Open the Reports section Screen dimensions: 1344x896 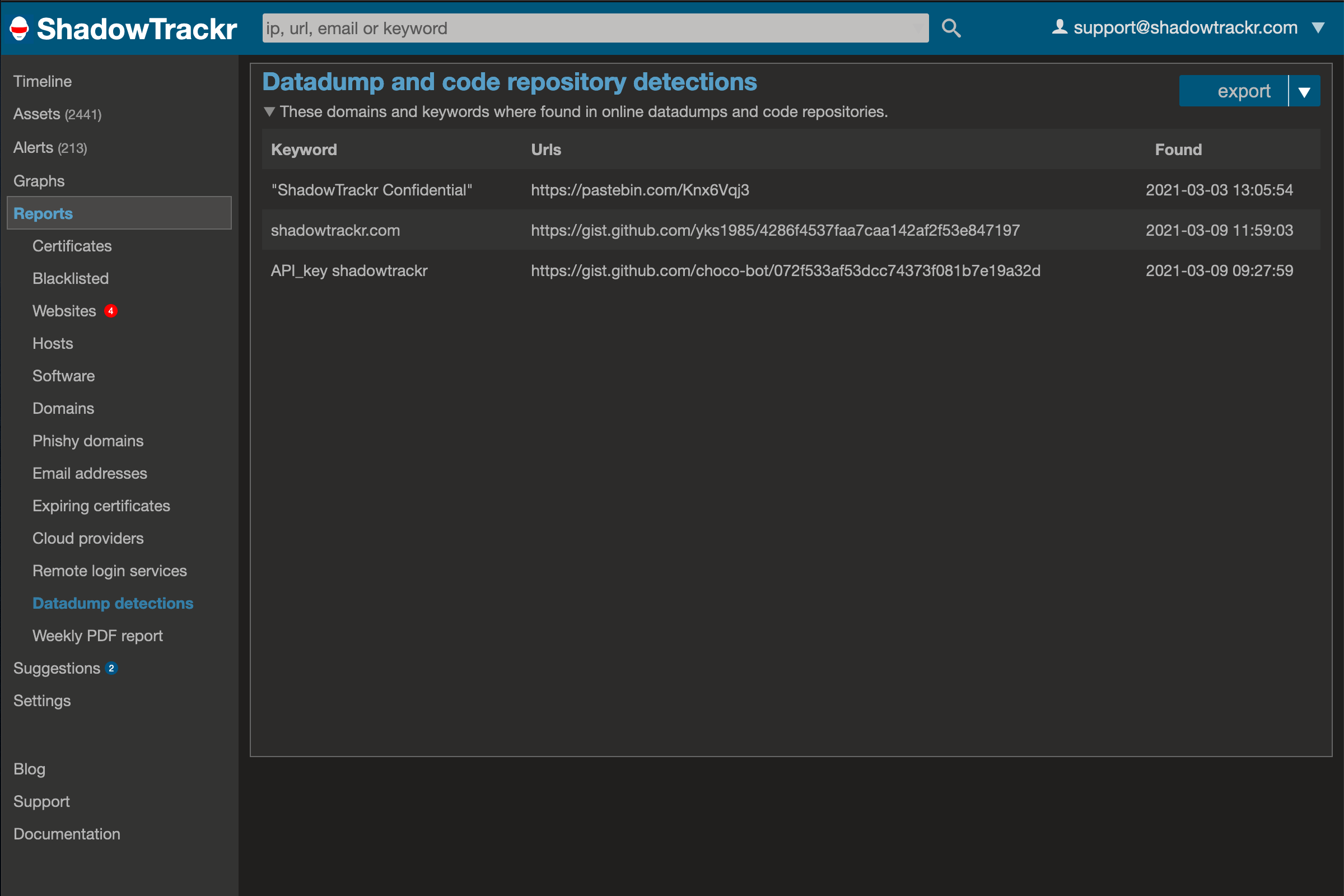pos(43,213)
